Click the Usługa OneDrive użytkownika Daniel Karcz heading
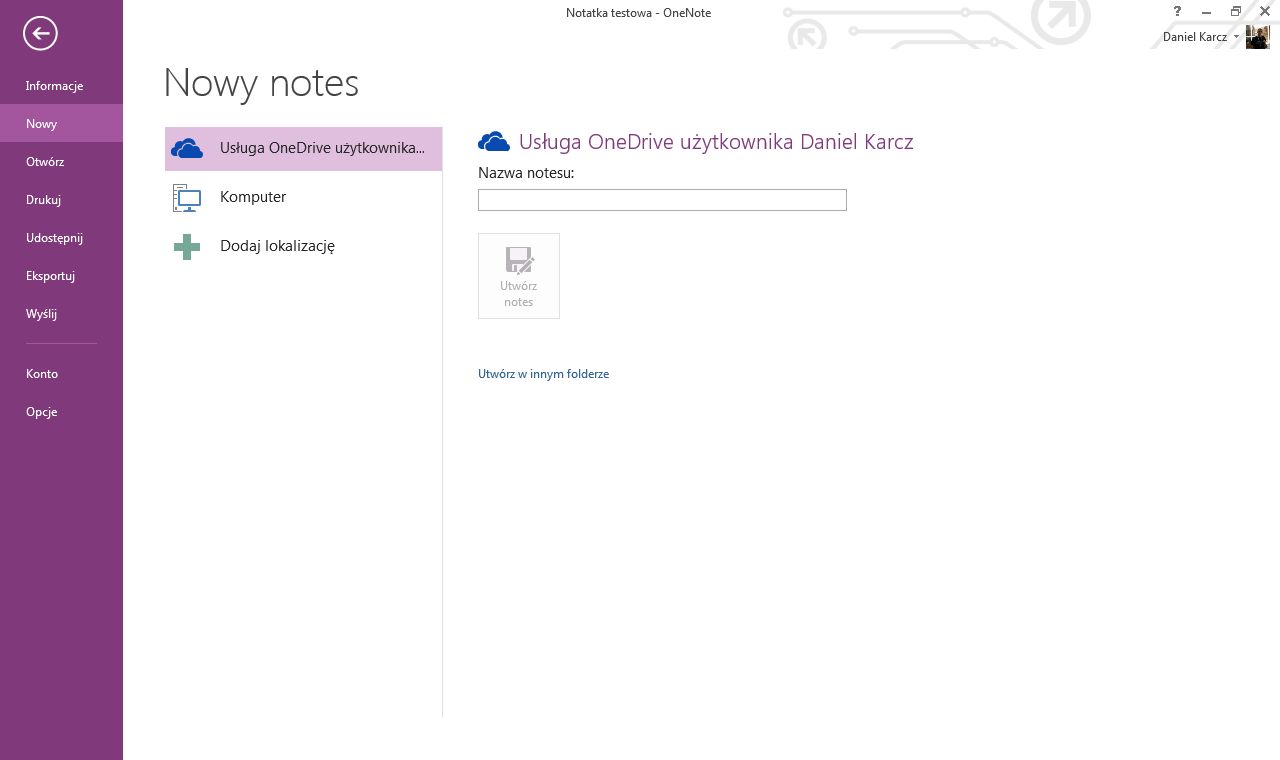 (x=716, y=142)
